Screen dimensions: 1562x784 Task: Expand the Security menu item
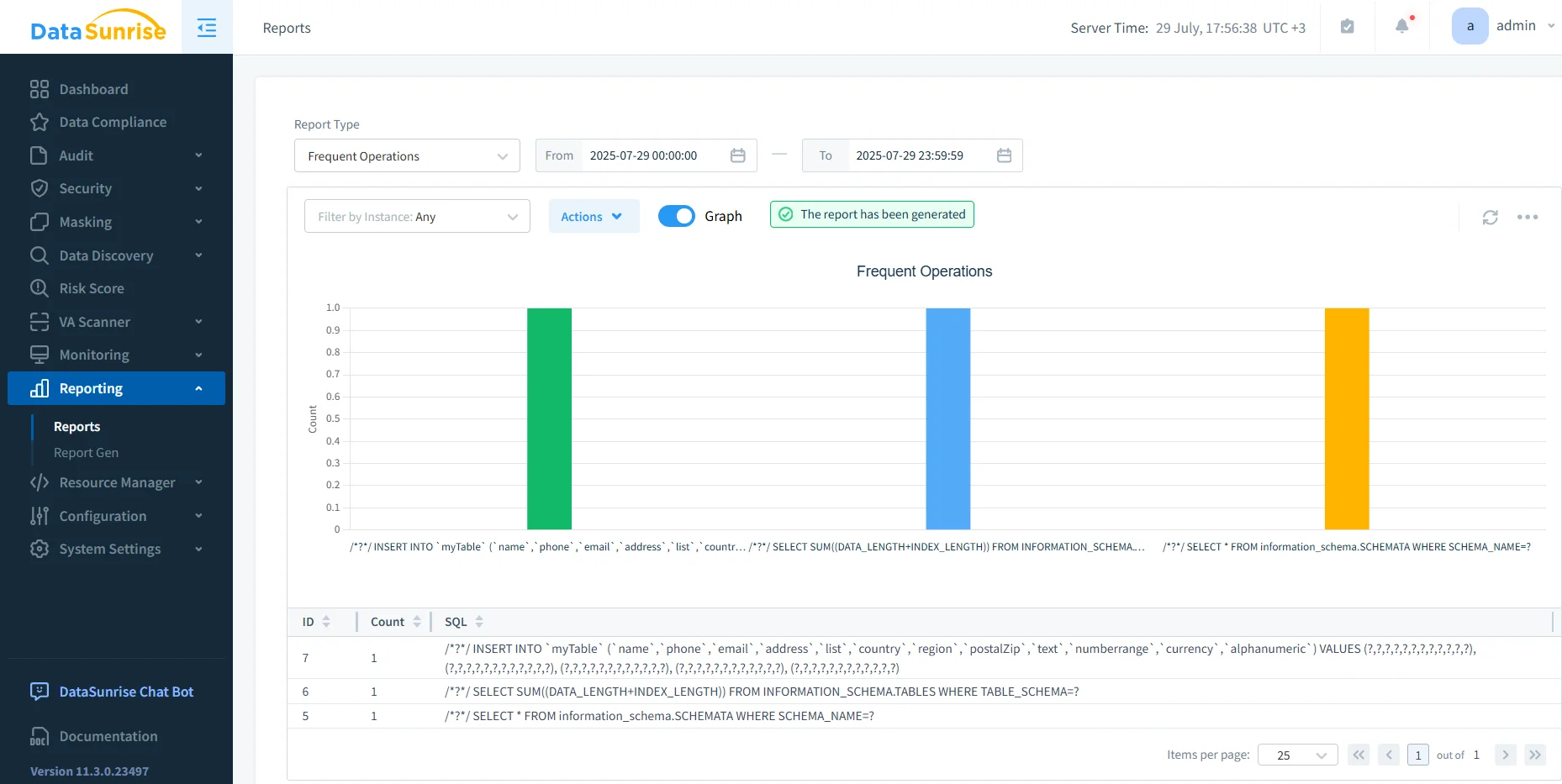pos(116,188)
